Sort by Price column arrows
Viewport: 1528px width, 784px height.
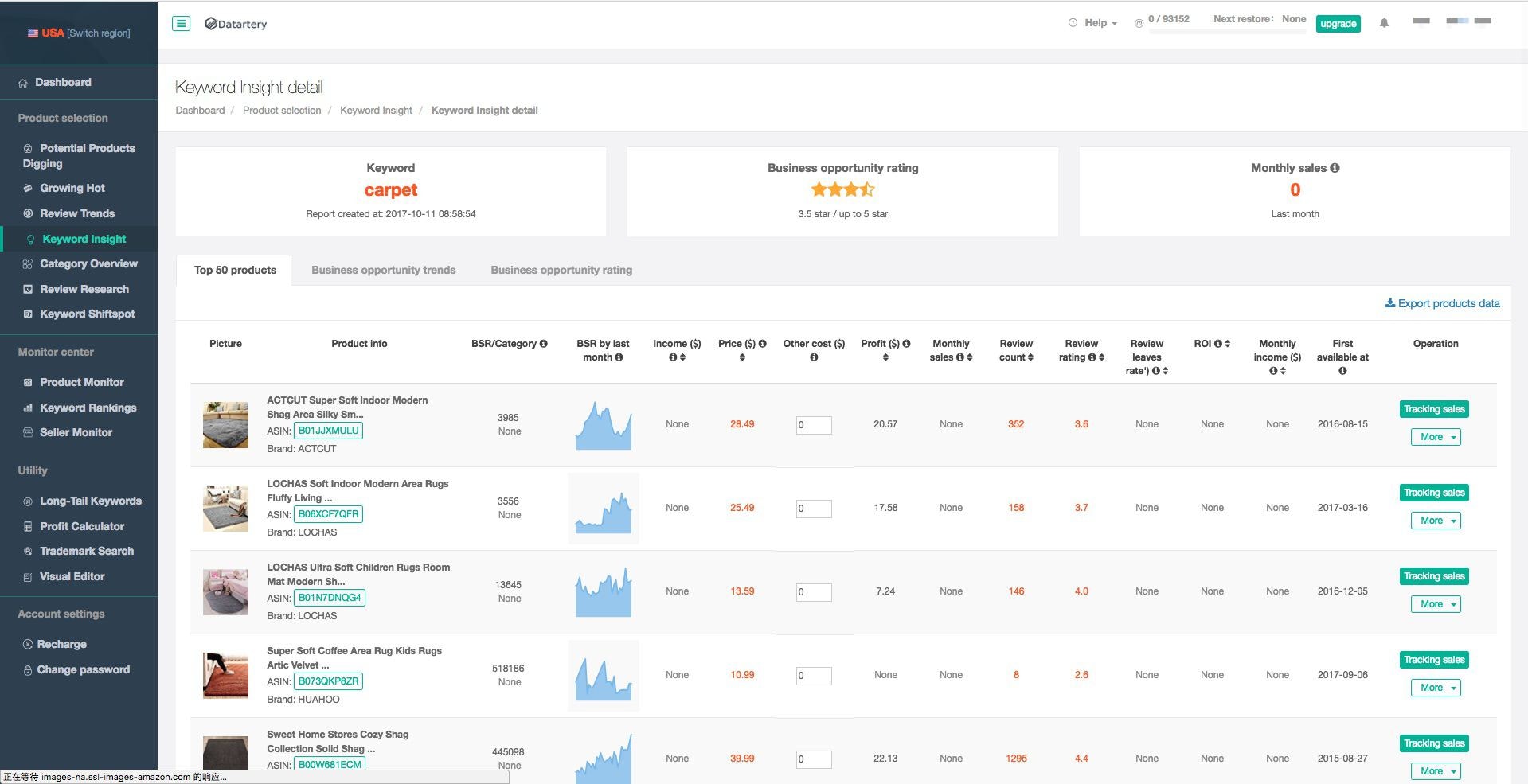[742, 357]
